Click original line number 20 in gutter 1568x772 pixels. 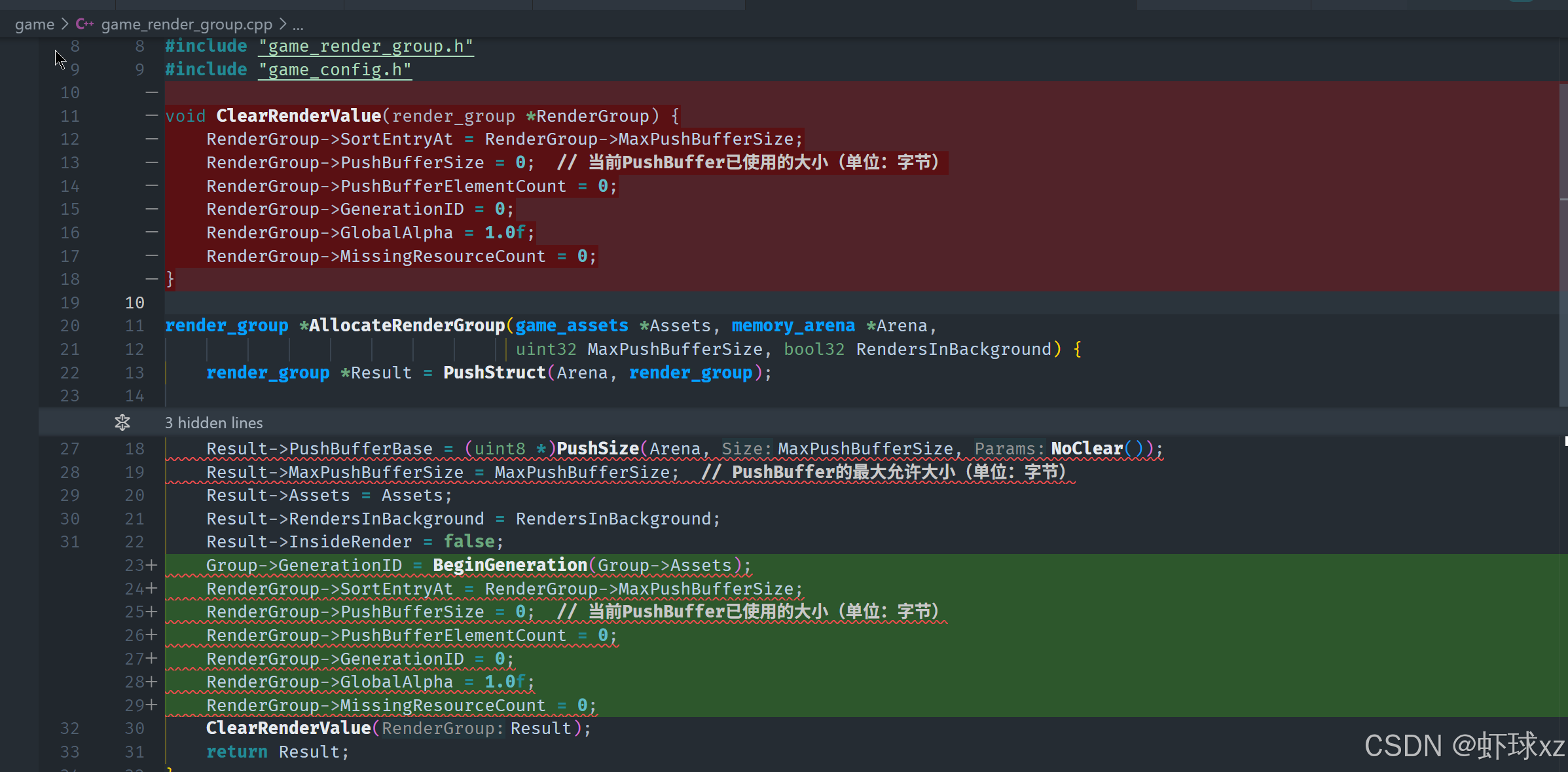69,325
